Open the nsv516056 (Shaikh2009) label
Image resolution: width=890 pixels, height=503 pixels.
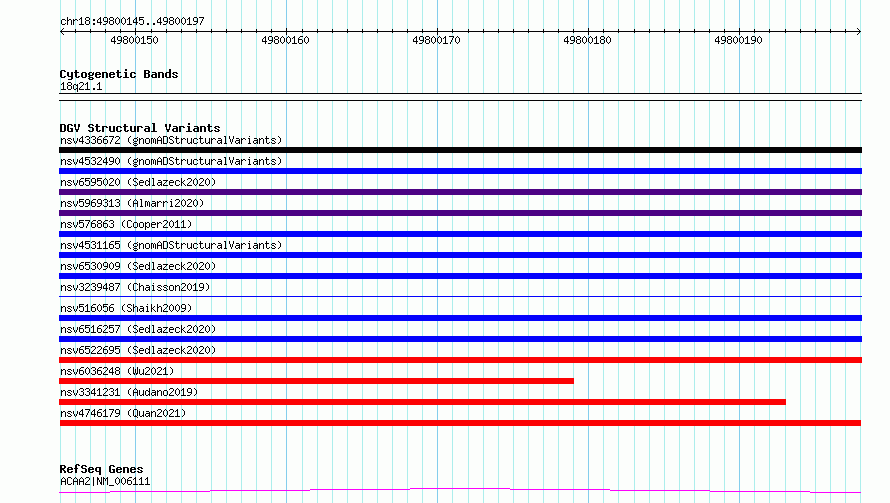point(126,308)
